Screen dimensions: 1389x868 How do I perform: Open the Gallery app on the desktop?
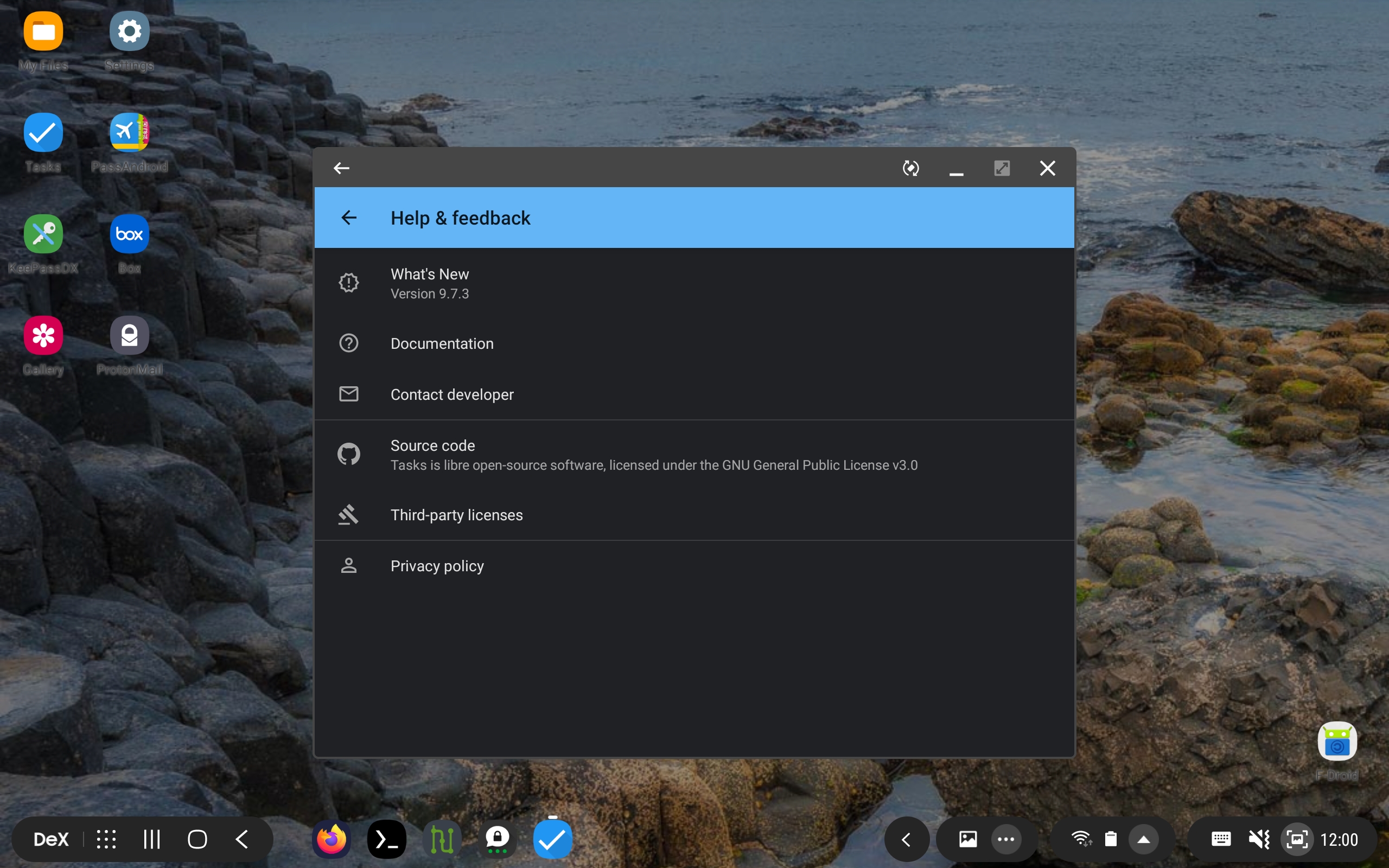42,335
